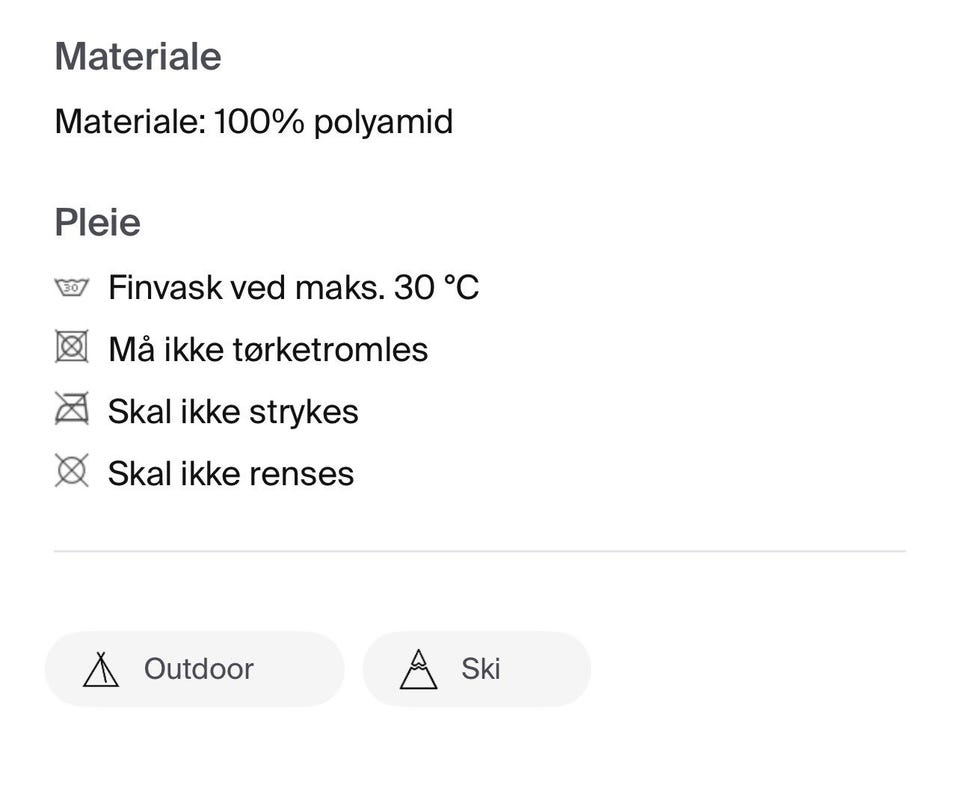The height and width of the screenshot is (791, 960).
Task: Click the horizontal divider line under Pleie
Action: point(480,551)
